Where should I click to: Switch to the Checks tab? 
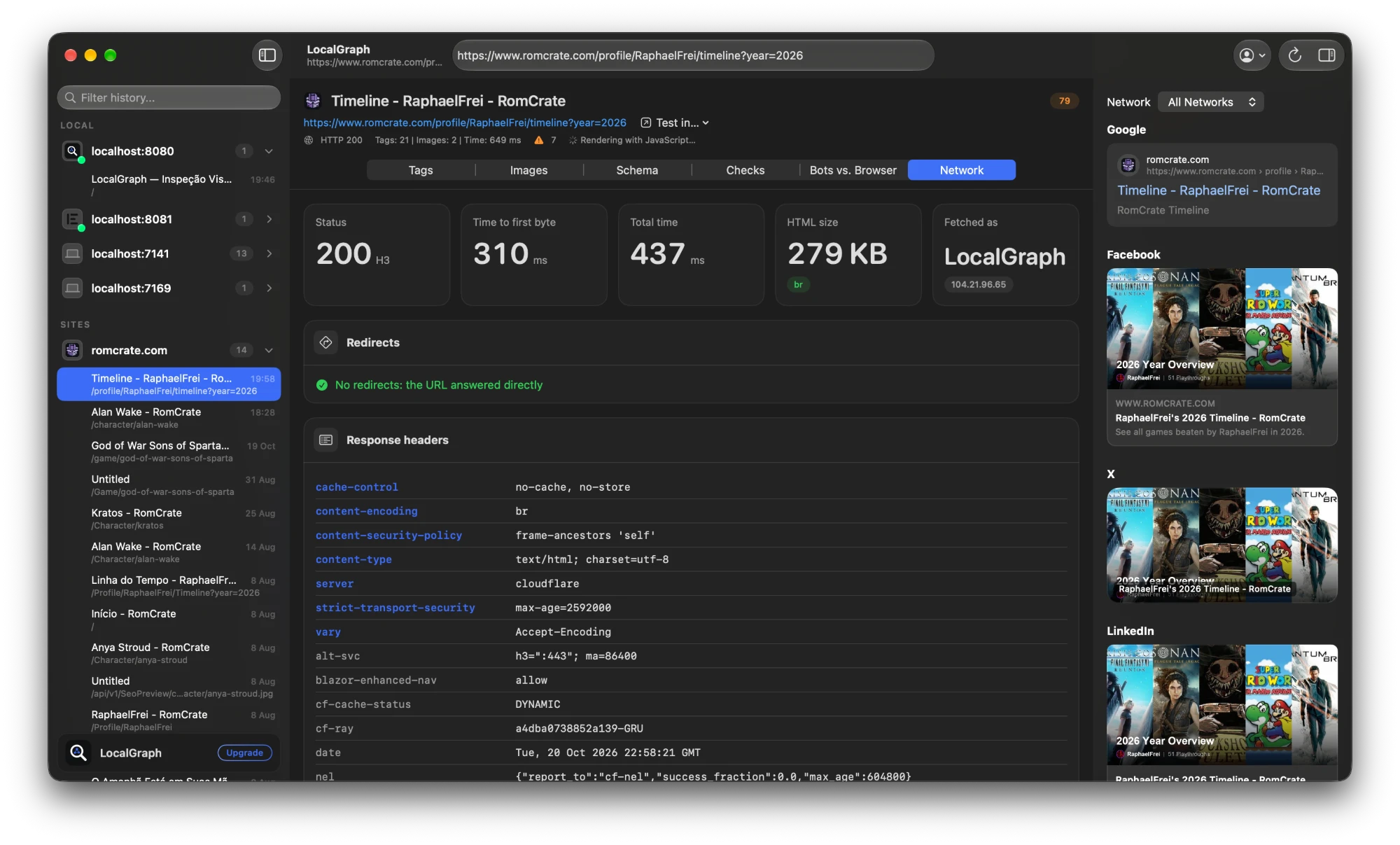pyautogui.click(x=745, y=170)
